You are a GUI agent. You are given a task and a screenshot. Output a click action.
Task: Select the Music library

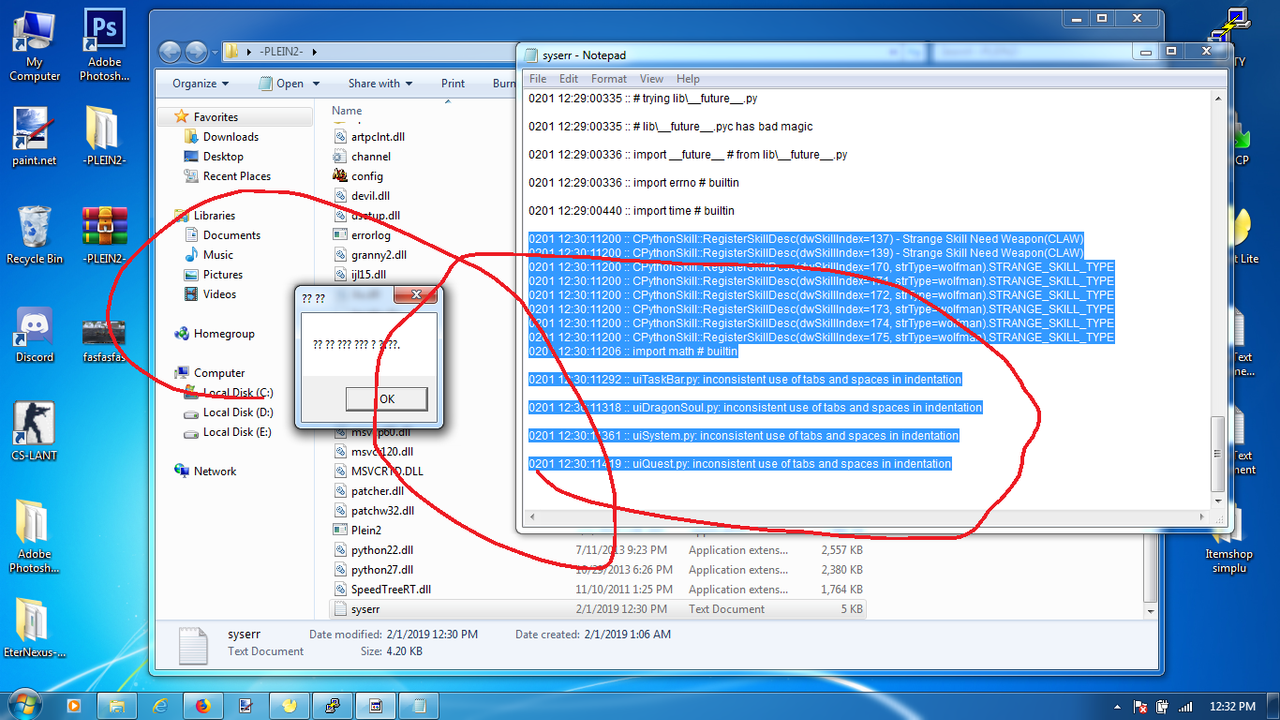[x=218, y=255]
